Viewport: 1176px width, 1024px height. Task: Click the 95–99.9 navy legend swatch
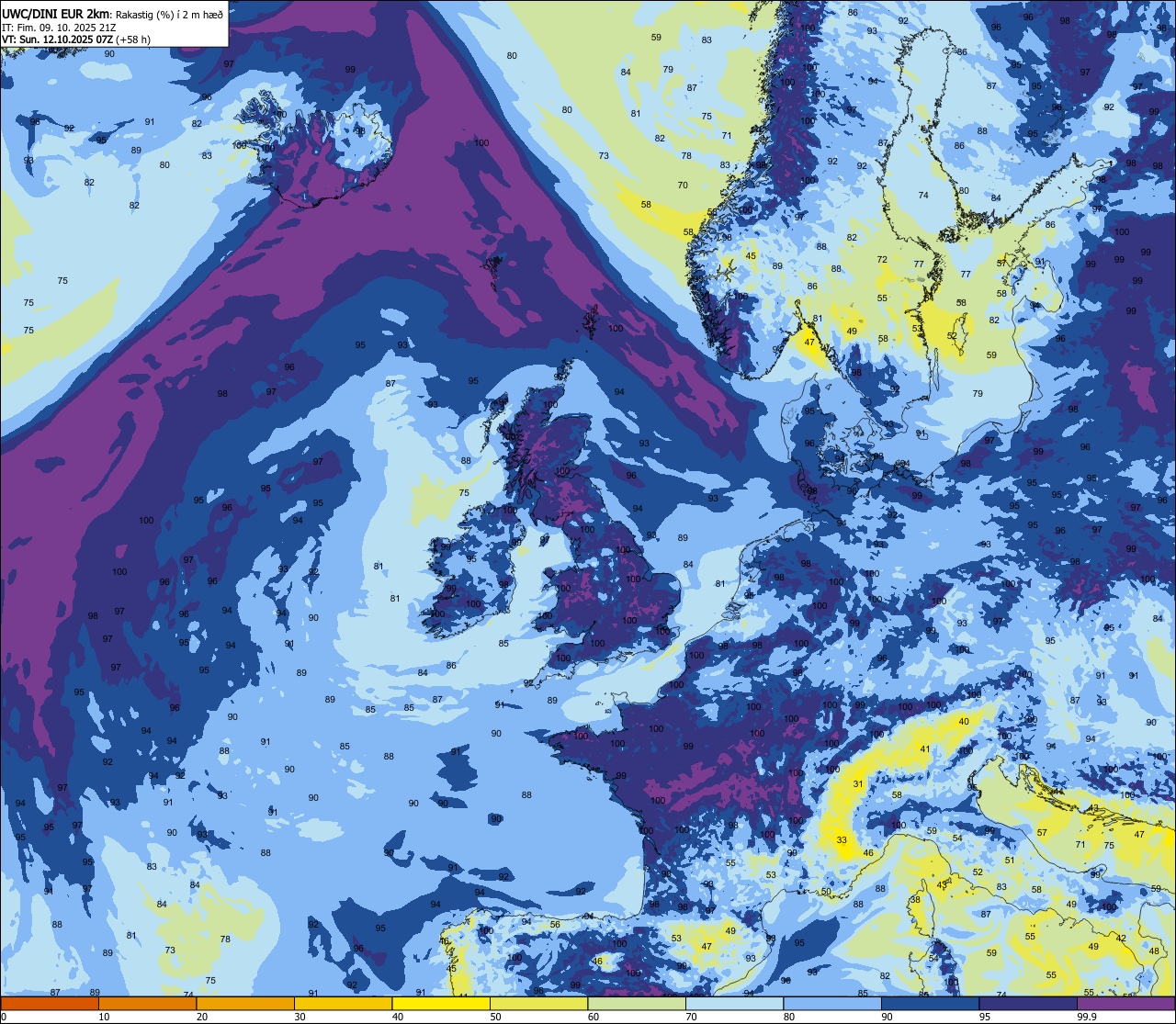click(x=1028, y=1004)
